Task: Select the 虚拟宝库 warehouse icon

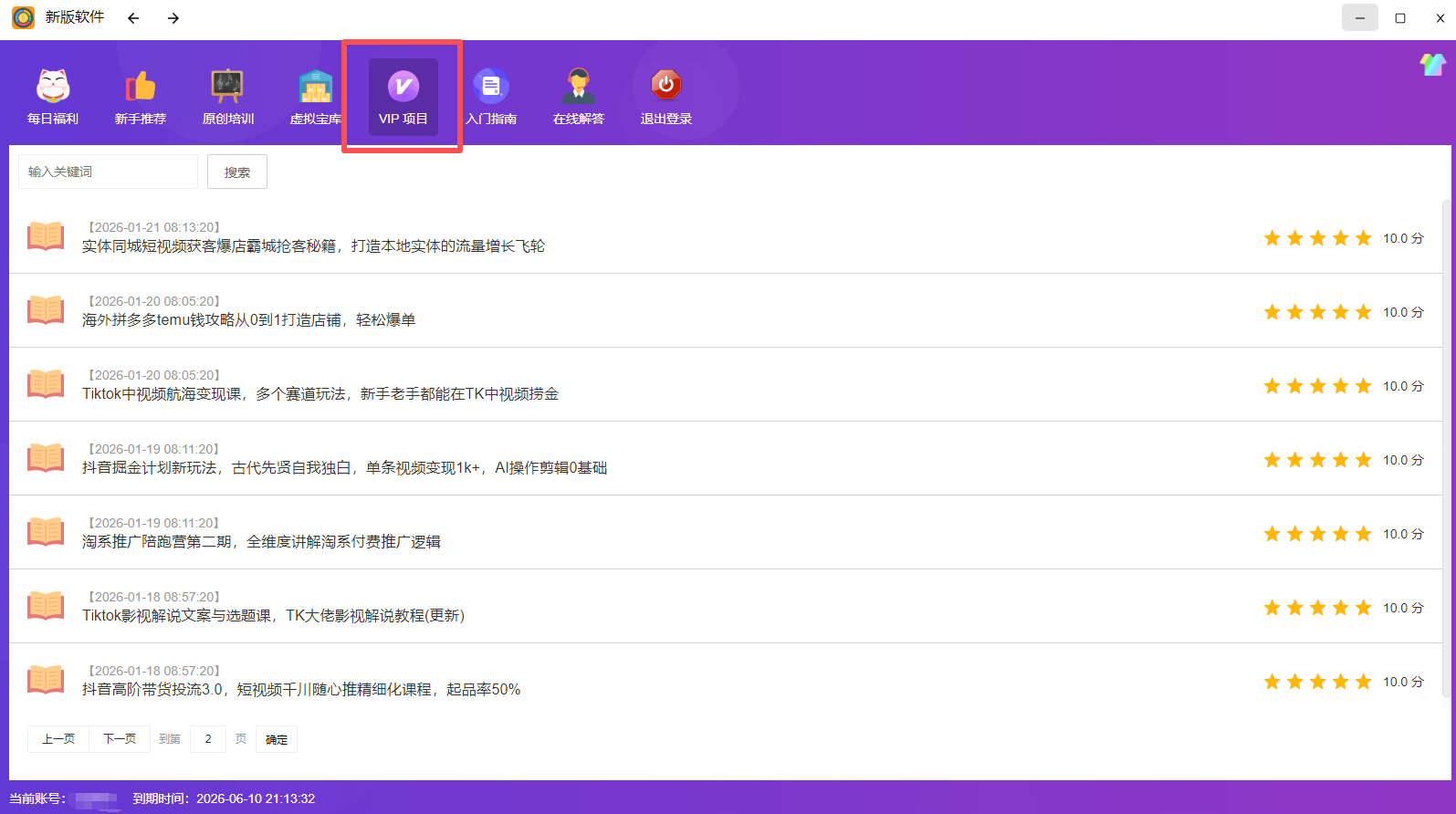Action: tap(315, 87)
